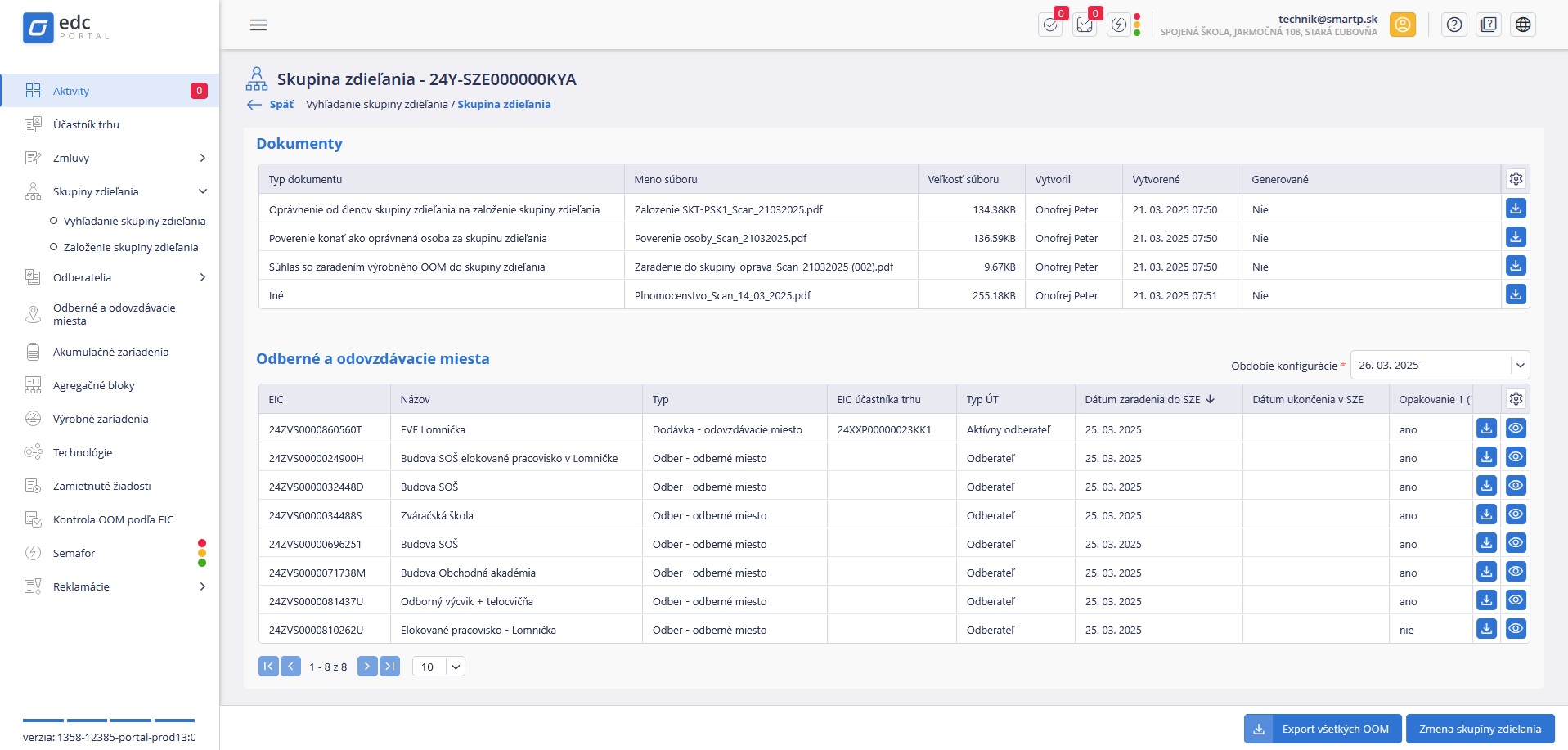Screen dimensions: 1568x750
Task: Open Dokumenty table settings gear
Action: point(1516,178)
